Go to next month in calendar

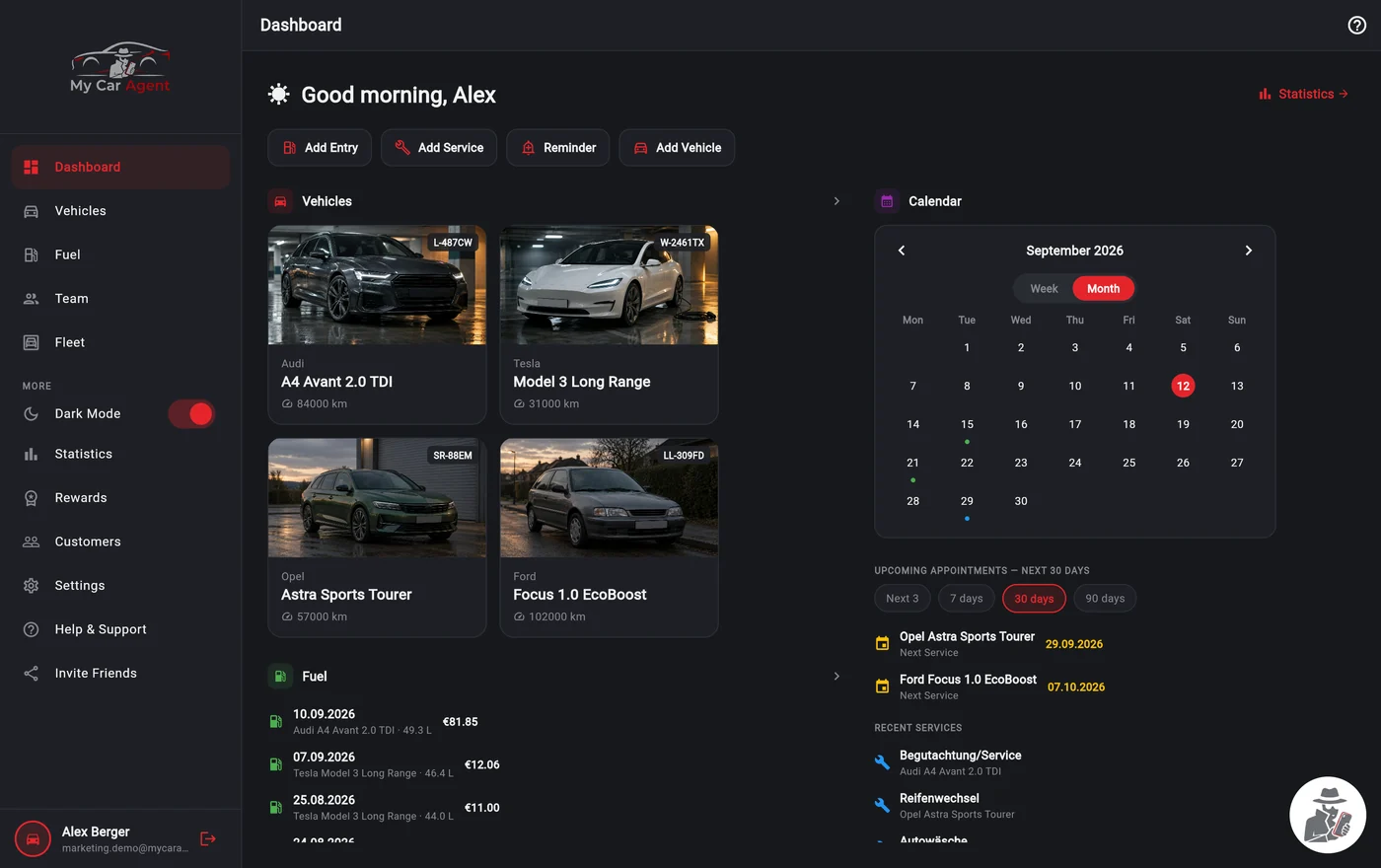[1248, 251]
